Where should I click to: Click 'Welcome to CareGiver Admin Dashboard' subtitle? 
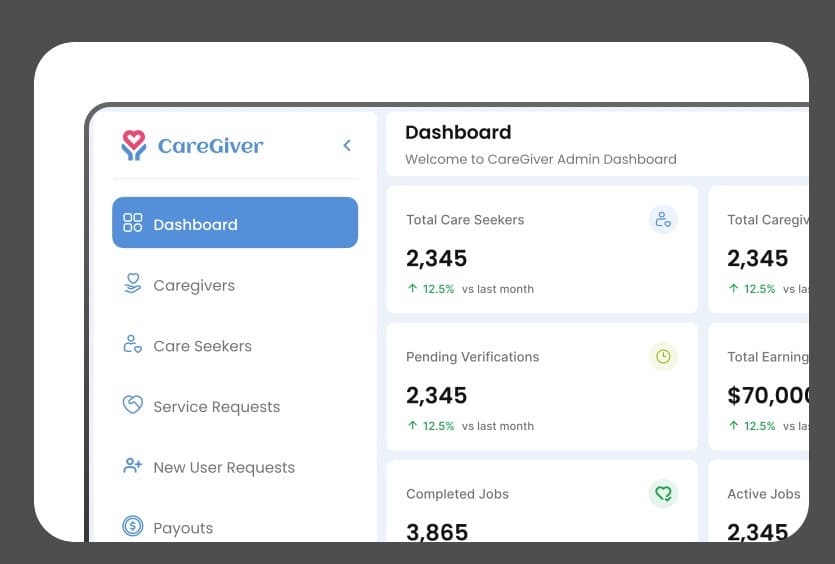tap(541, 159)
